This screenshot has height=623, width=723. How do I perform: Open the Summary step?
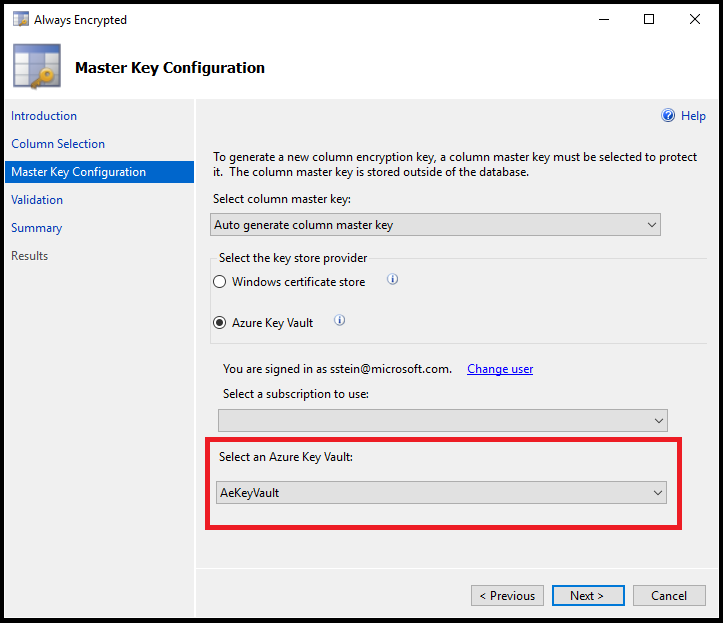[36, 228]
